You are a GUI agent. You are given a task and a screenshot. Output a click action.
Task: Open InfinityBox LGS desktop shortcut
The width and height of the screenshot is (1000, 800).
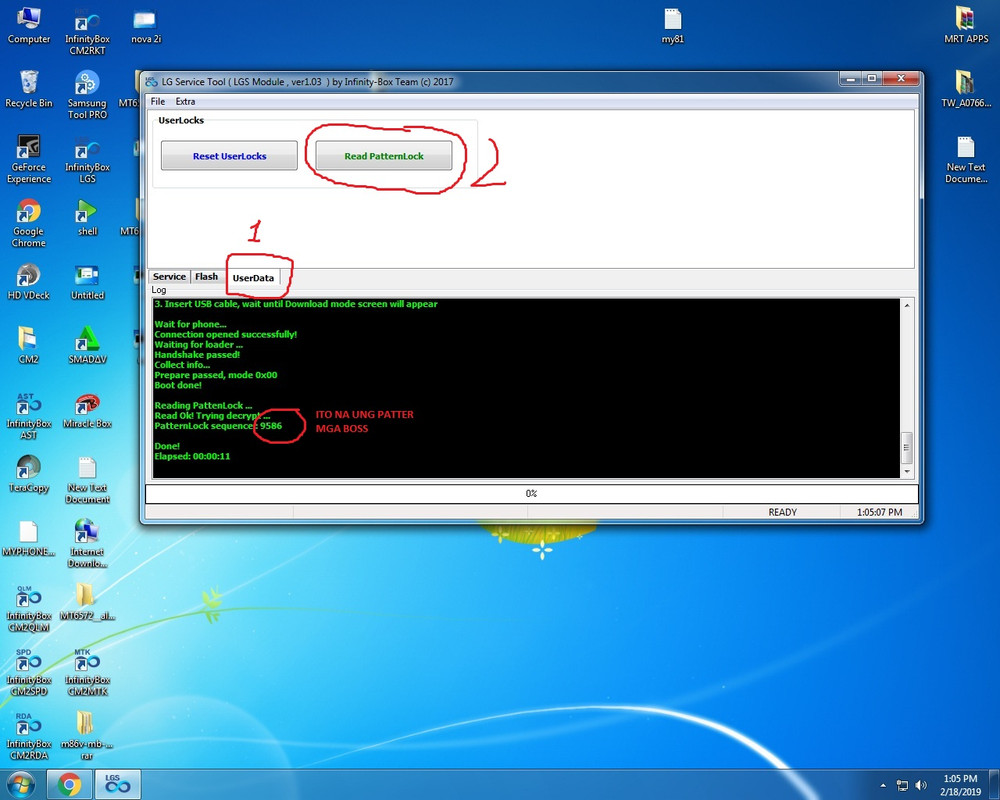coord(87,159)
